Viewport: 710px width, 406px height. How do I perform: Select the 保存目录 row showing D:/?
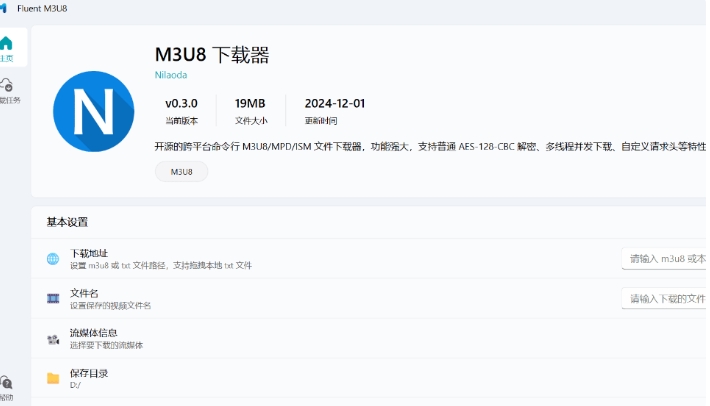pos(369,378)
